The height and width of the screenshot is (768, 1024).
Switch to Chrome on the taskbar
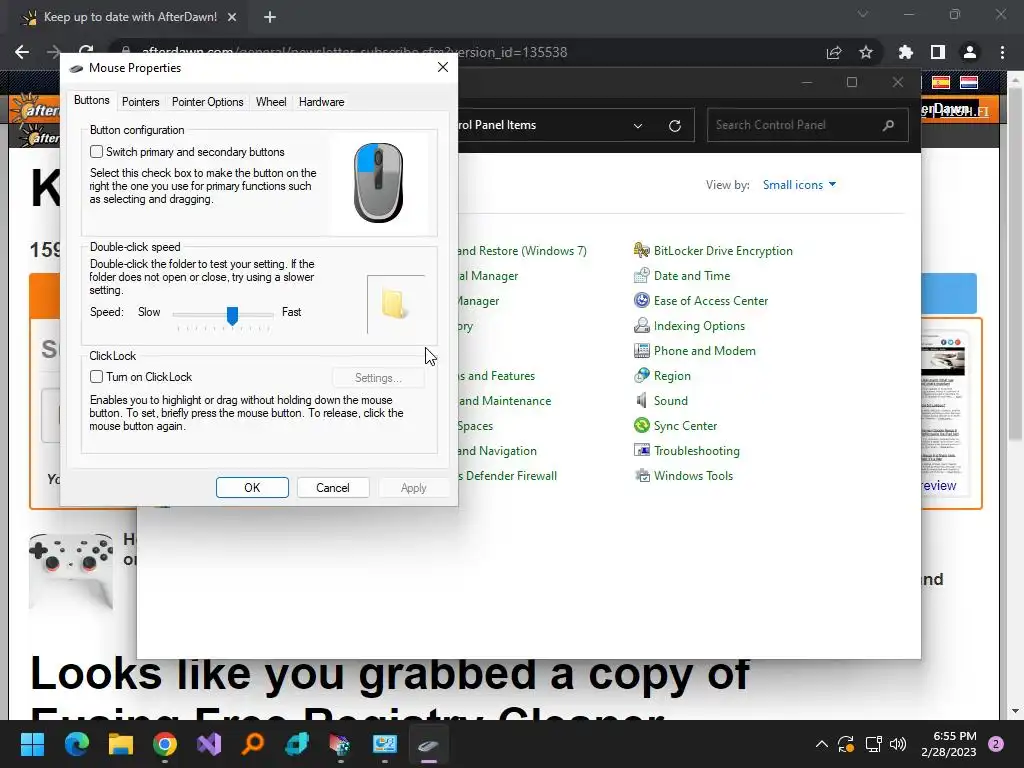165,744
